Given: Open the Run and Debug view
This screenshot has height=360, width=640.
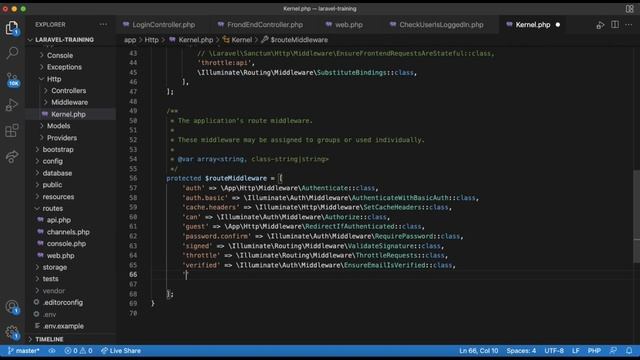Looking at the screenshot, I should coord(12,105).
